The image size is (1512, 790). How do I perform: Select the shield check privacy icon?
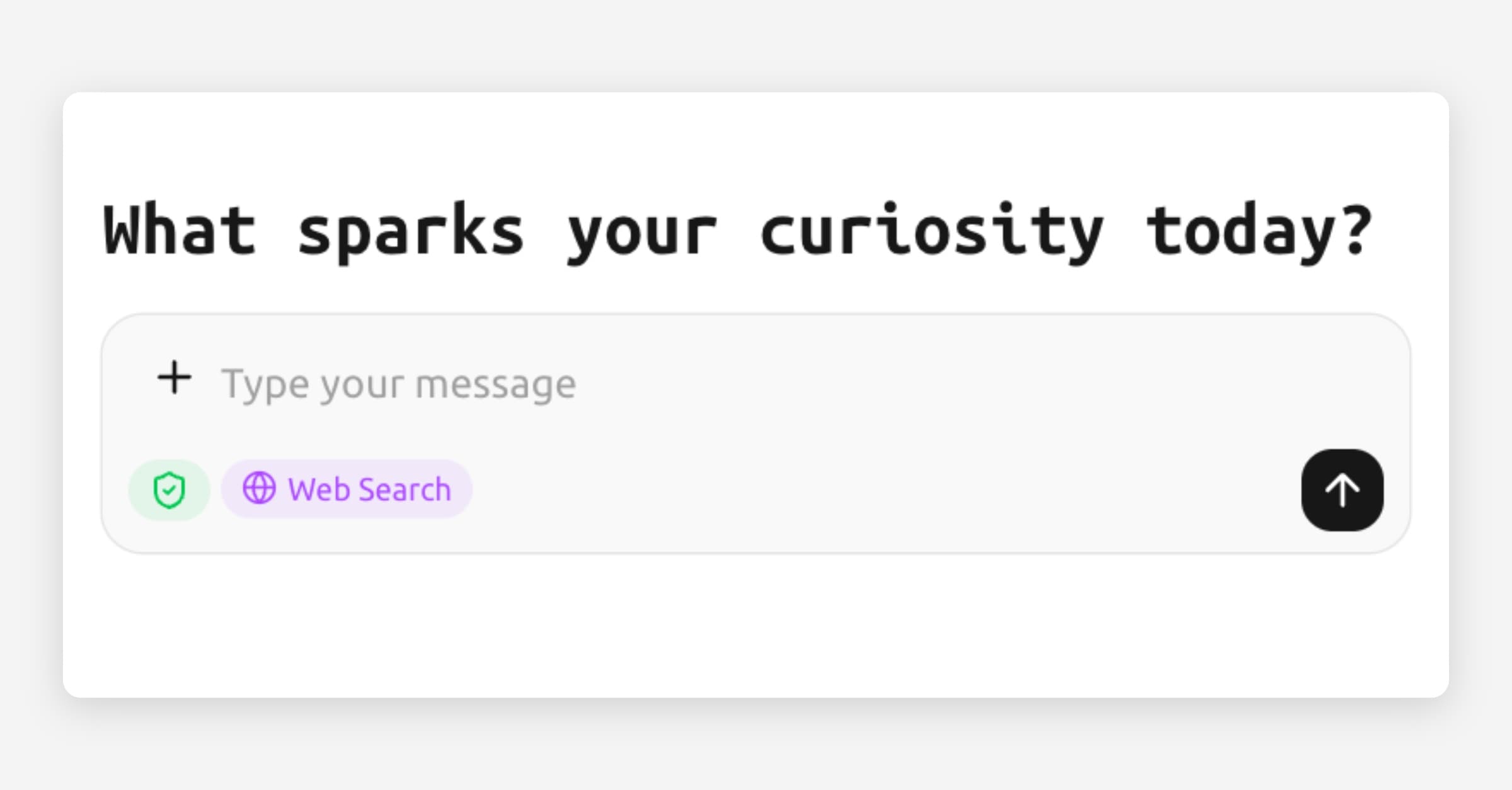point(169,489)
